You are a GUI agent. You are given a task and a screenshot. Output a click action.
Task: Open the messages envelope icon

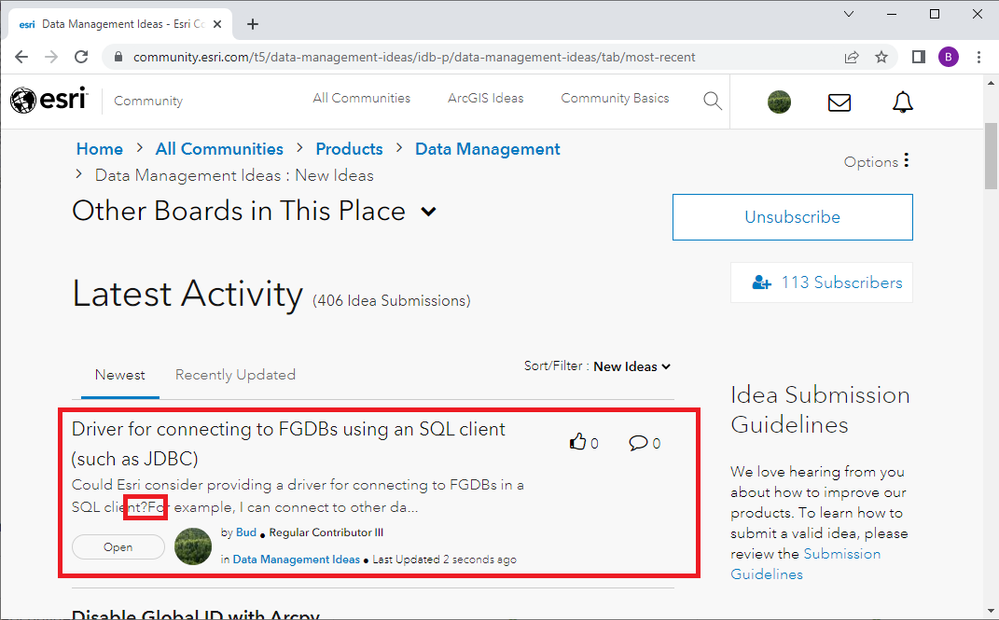point(839,102)
